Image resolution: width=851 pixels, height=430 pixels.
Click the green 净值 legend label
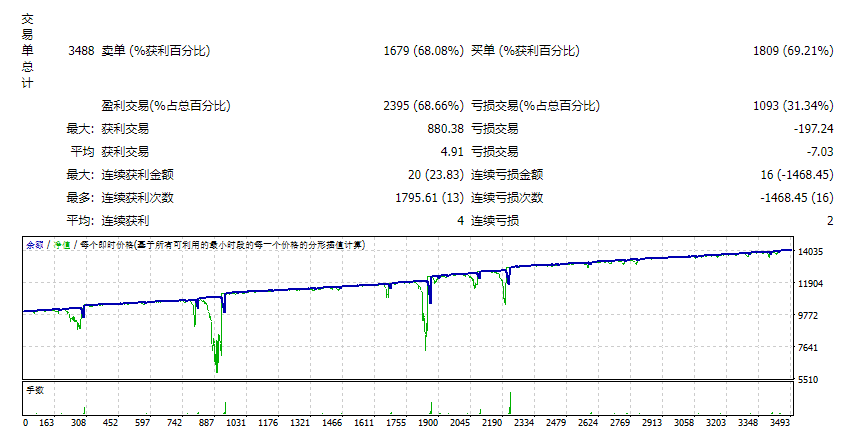tap(62, 245)
